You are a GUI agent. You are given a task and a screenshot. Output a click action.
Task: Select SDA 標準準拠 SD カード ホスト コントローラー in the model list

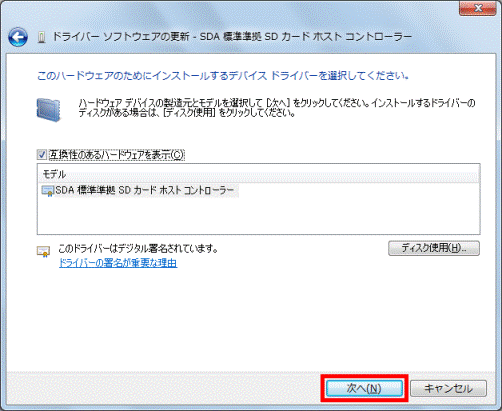[140, 190]
